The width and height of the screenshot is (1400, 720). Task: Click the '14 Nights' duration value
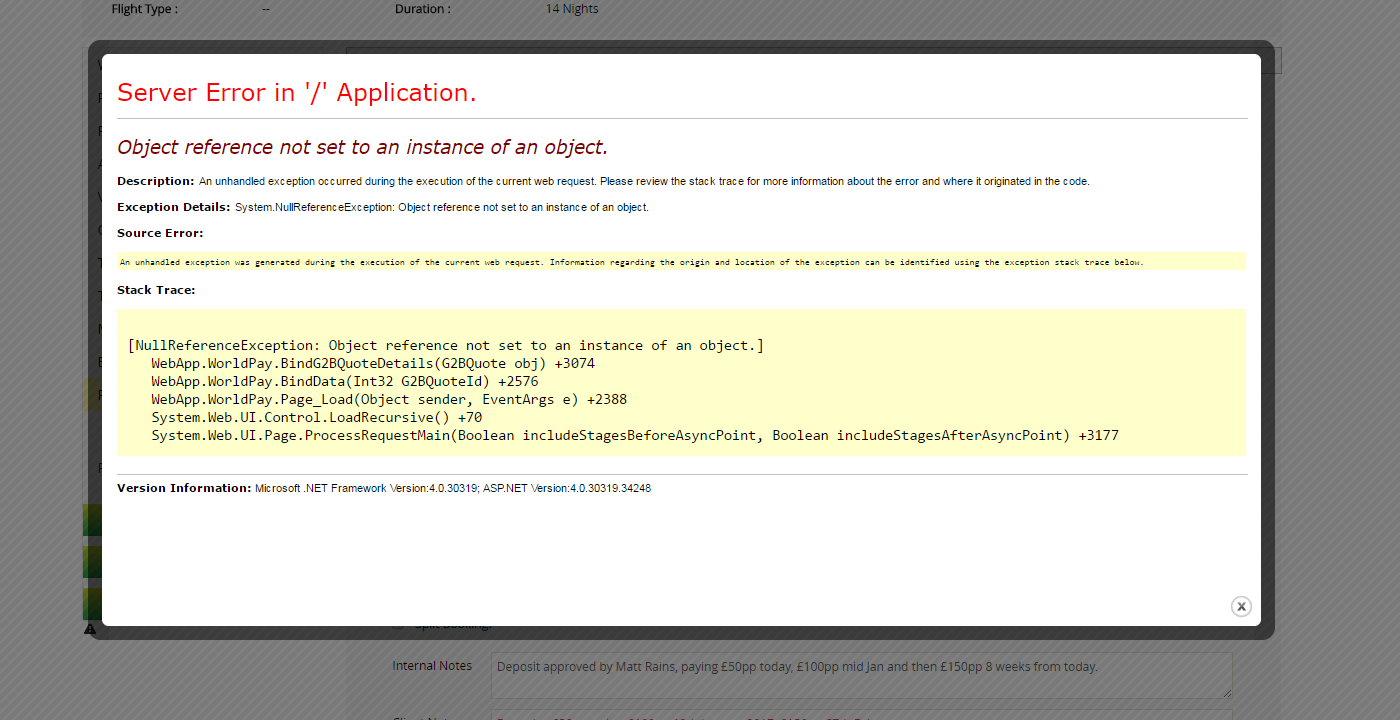click(572, 9)
